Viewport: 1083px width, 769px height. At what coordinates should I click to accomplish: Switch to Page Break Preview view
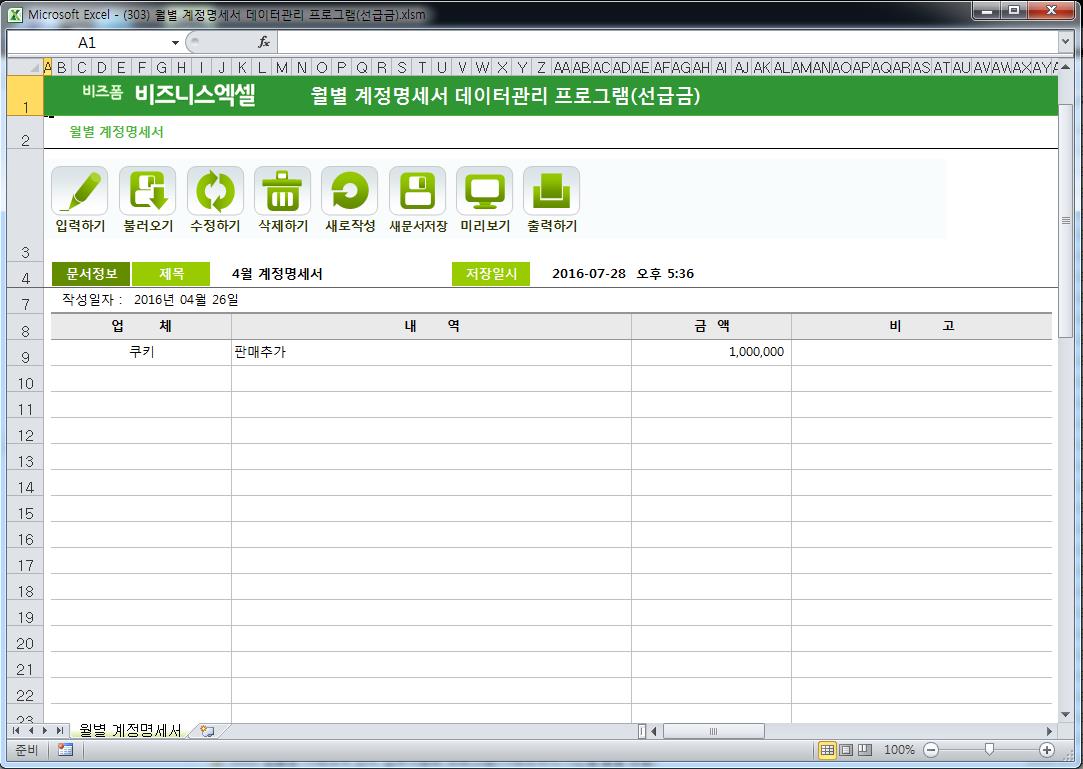click(x=865, y=750)
